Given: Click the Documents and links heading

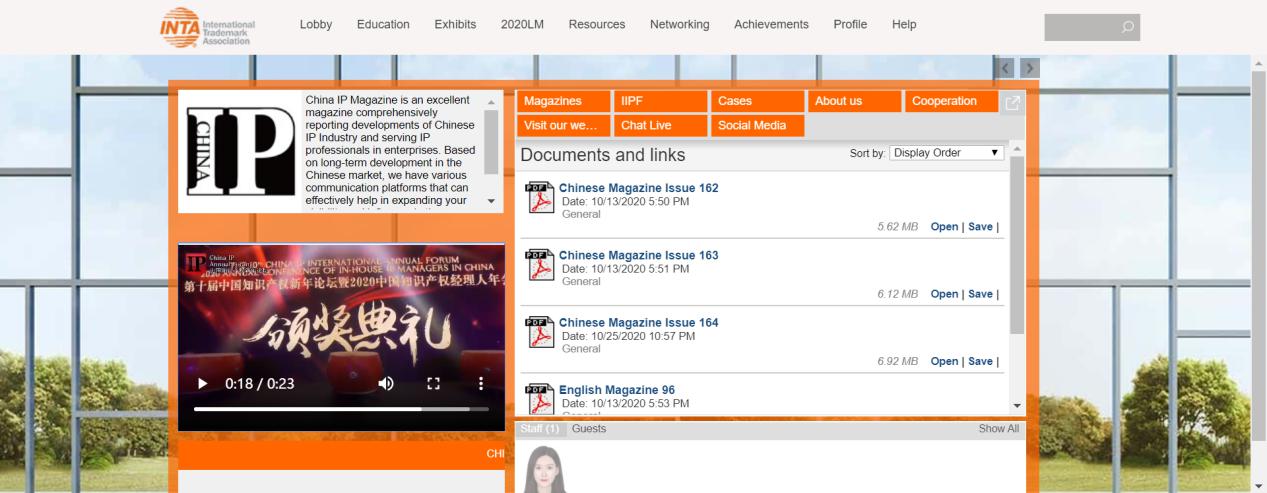Looking at the screenshot, I should (603, 155).
